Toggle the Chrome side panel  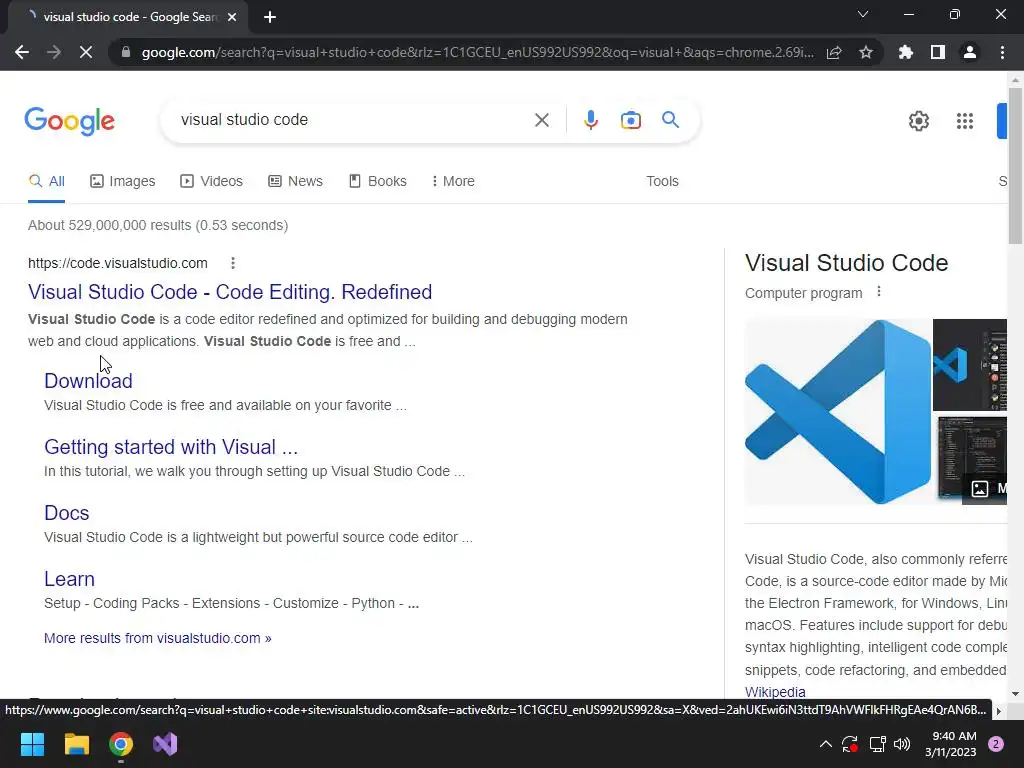point(938,52)
